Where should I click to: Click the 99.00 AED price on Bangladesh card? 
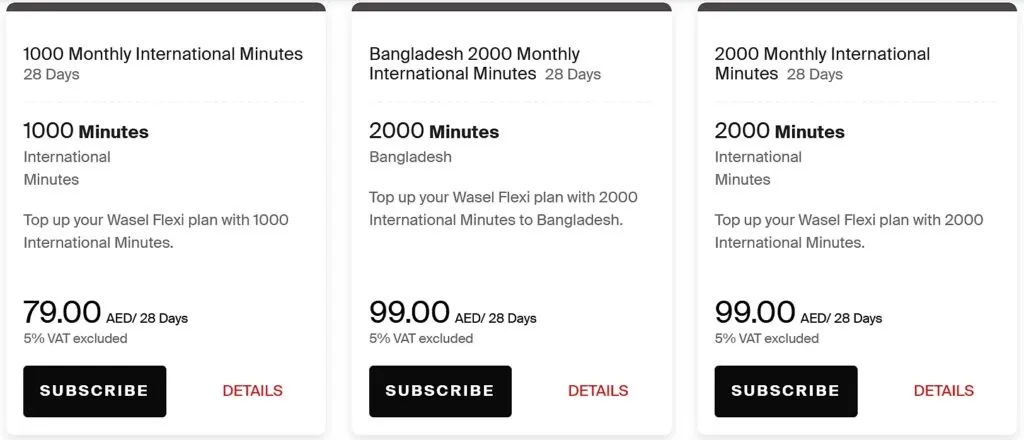pos(408,312)
